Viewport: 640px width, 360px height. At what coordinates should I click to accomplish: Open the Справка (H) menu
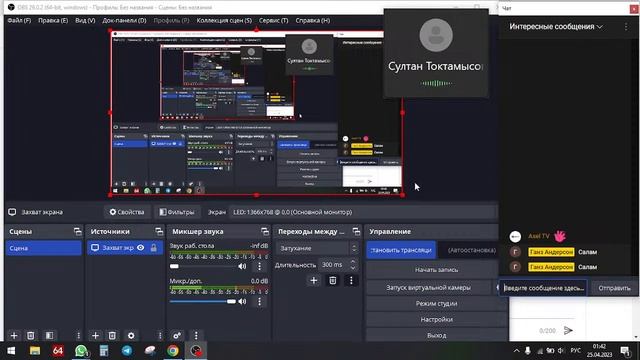[313, 20]
